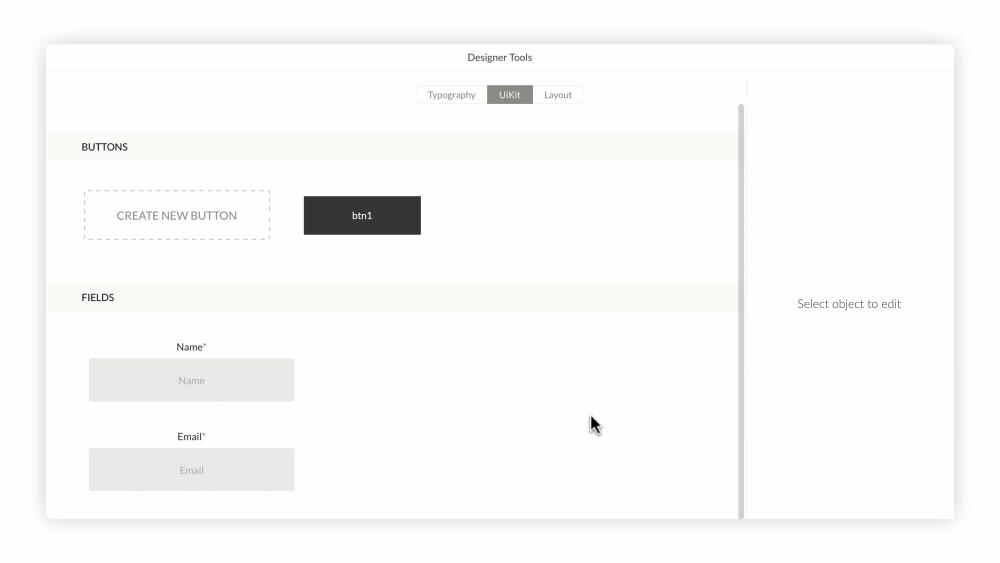This screenshot has width=1000, height=563.
Task: Switch to the Typography tab
Action: (451, 95)
